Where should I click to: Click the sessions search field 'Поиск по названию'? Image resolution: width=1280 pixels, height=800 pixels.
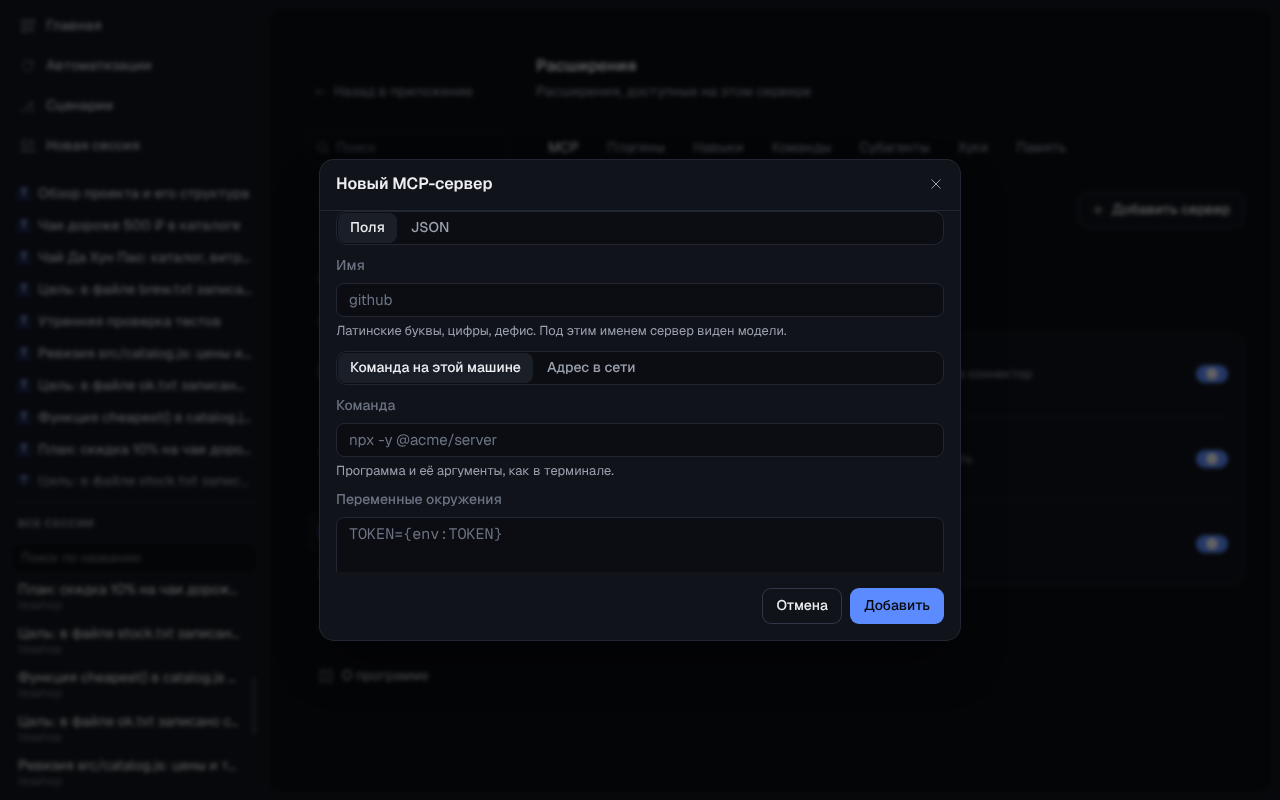[x=134, y=557]
